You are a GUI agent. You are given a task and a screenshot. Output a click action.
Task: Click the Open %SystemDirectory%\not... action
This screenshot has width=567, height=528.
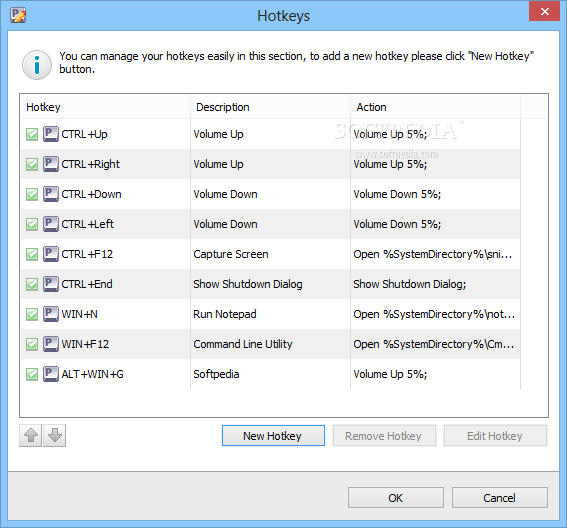[x=434, y=314]
